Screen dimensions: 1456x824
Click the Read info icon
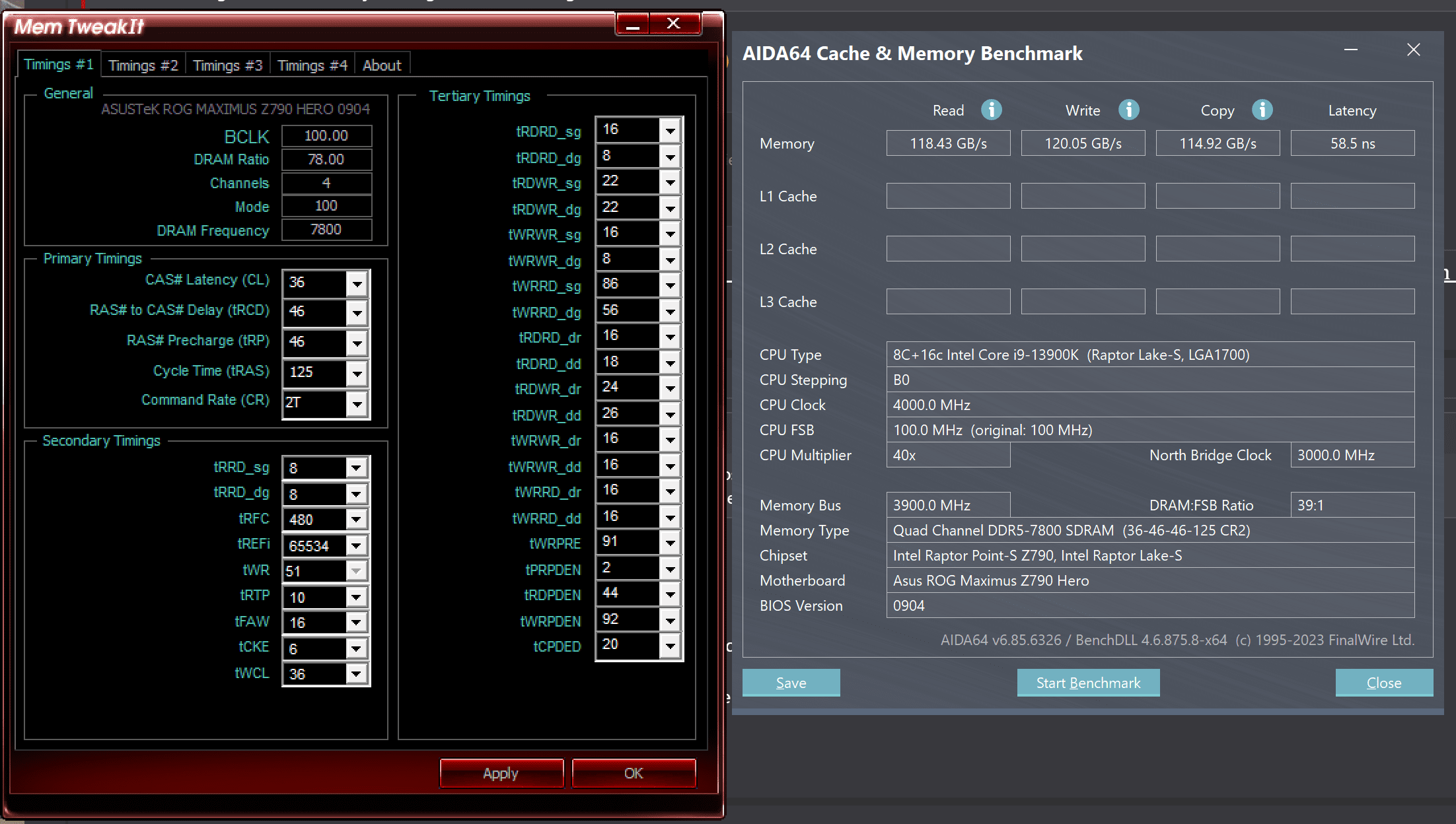[991, 110]
